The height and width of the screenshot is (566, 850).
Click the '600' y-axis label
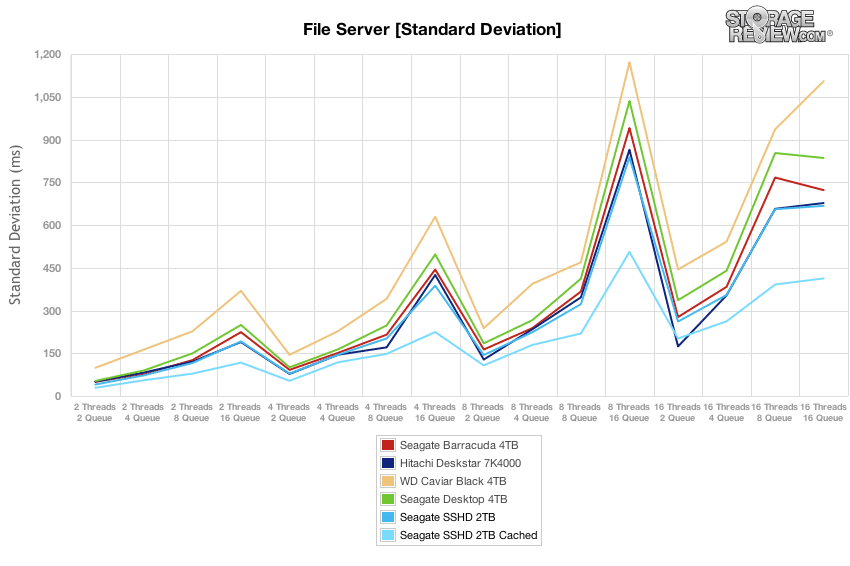pyautogui.click(x=51, y=226)
